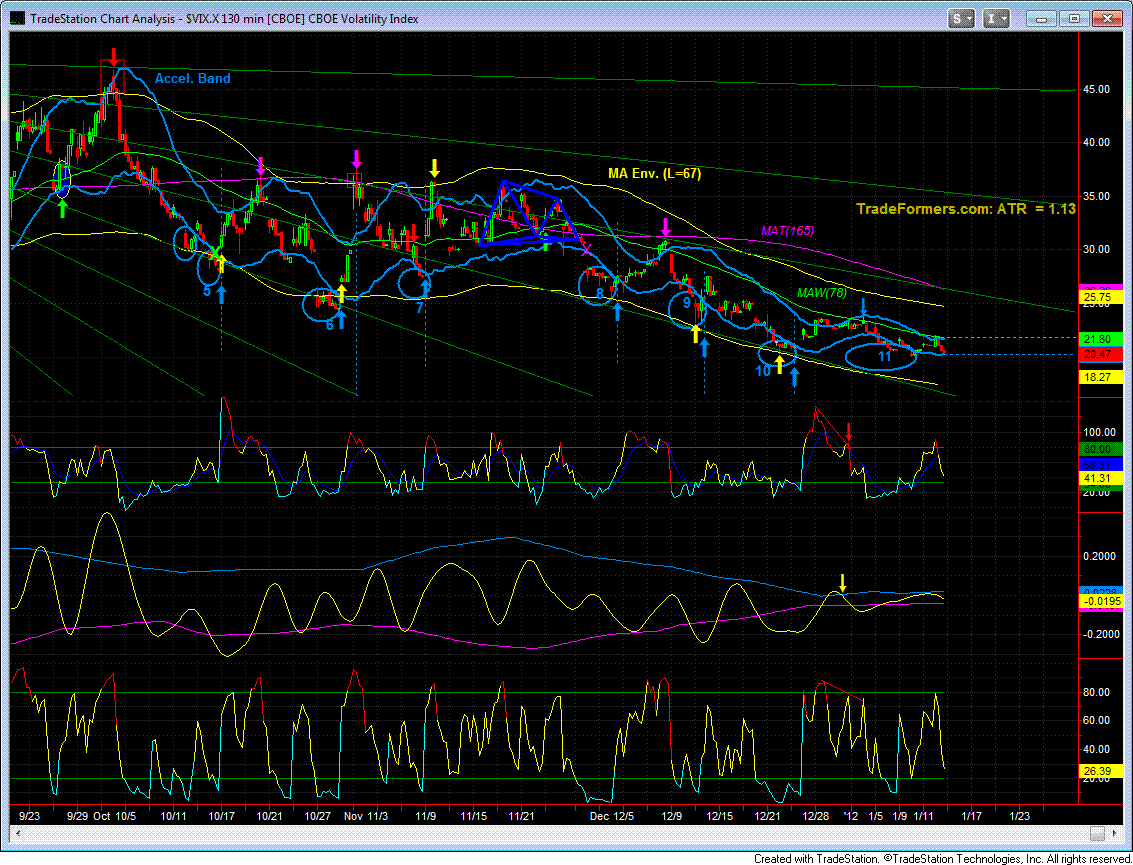The height and width of the screenshot is (865, 1133).
Task: Select the 'MAT(165)' magenta label
Action: pyautogui.click(x=788, y=231)
